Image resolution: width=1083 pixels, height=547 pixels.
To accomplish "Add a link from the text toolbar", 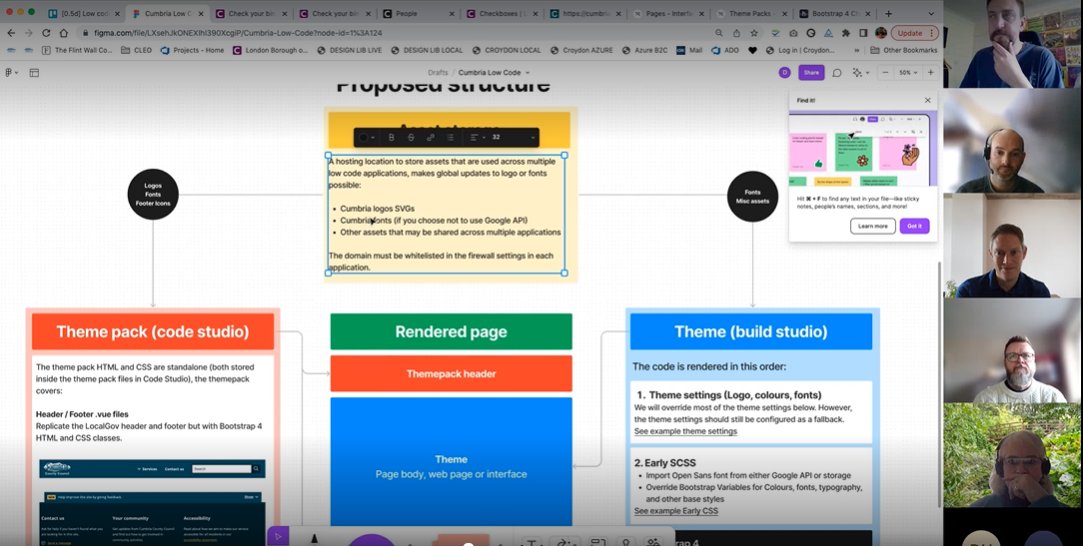I will point(430,137).
